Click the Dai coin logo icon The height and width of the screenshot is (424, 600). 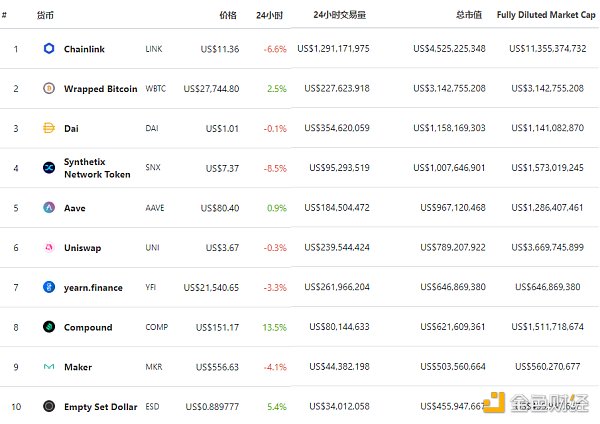click(49, 128)
